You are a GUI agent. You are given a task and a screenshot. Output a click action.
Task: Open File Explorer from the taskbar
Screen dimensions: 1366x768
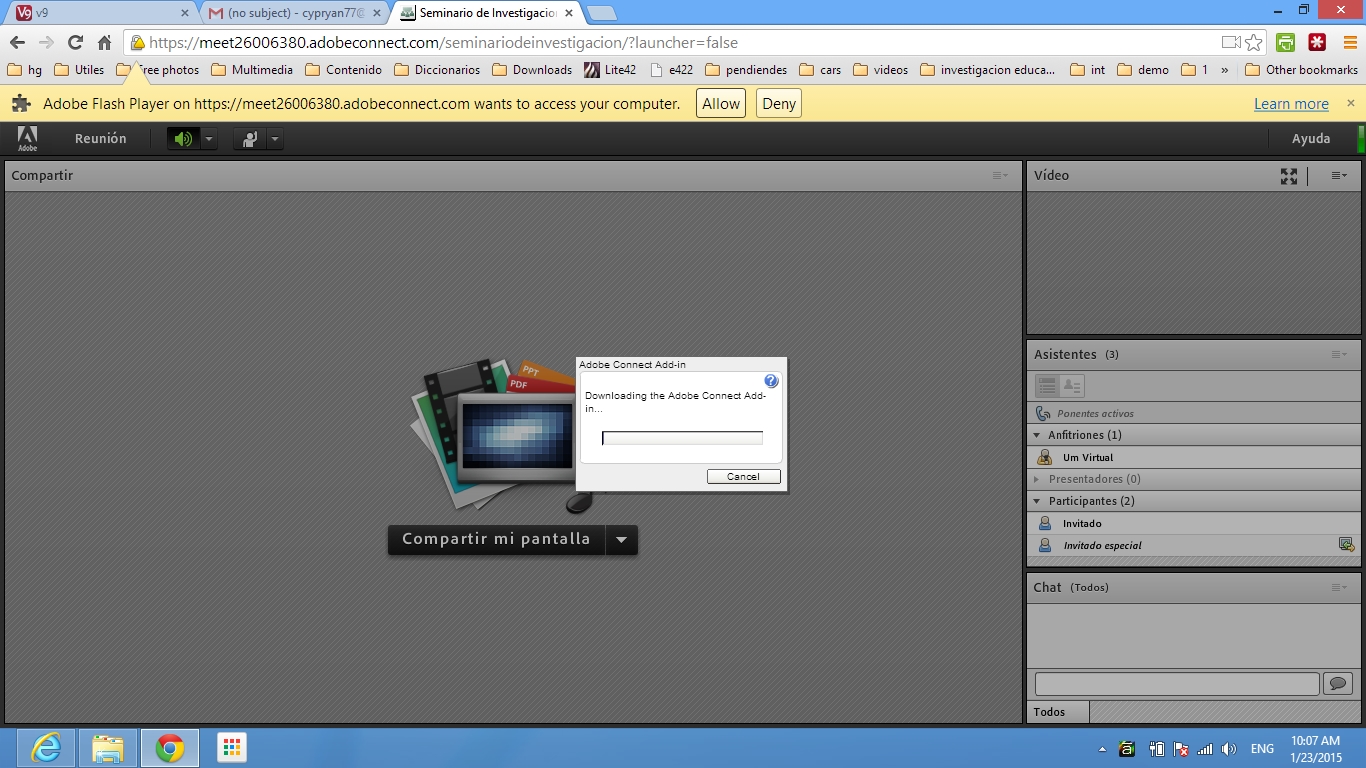108,748
